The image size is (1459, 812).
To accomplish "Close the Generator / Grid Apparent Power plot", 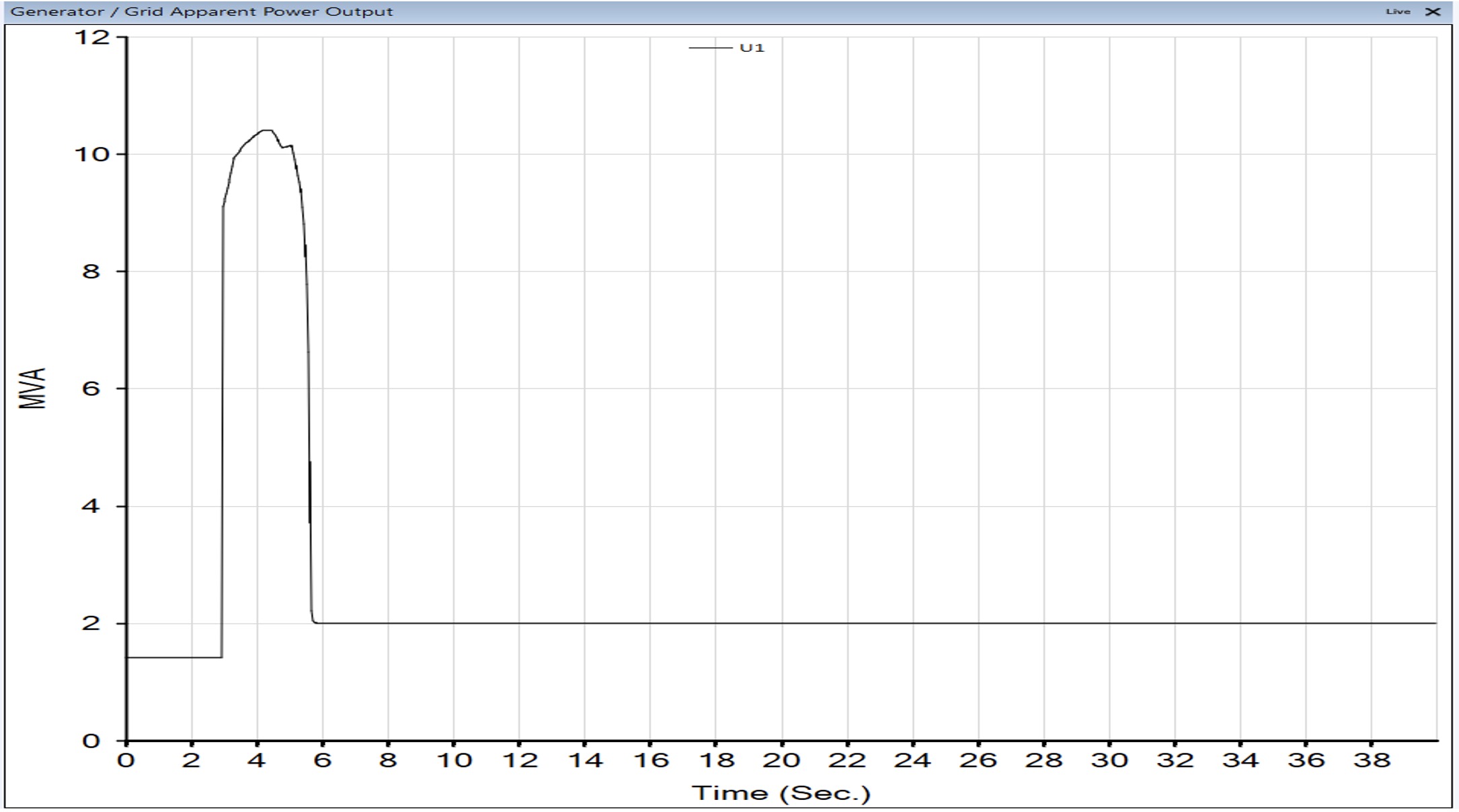I will point(1433,11).
